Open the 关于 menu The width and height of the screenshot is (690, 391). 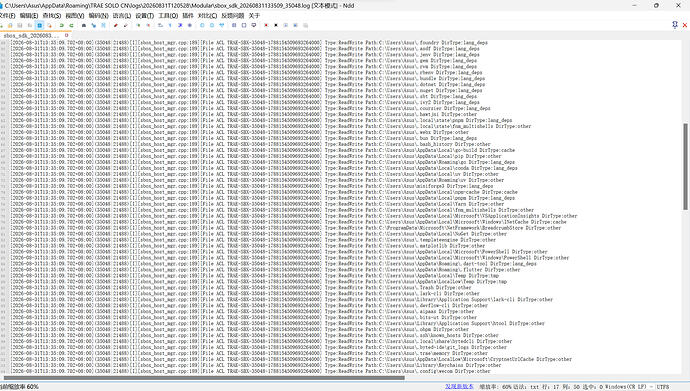coord(254,15)
